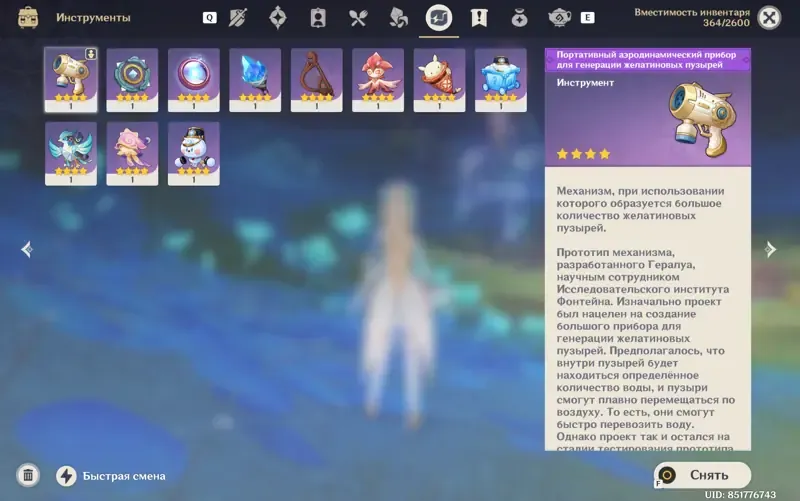Viewport: 800px width, 501px height.
Task: Click the description paragraph starting Механизм
Action: (x=640, y=209)
